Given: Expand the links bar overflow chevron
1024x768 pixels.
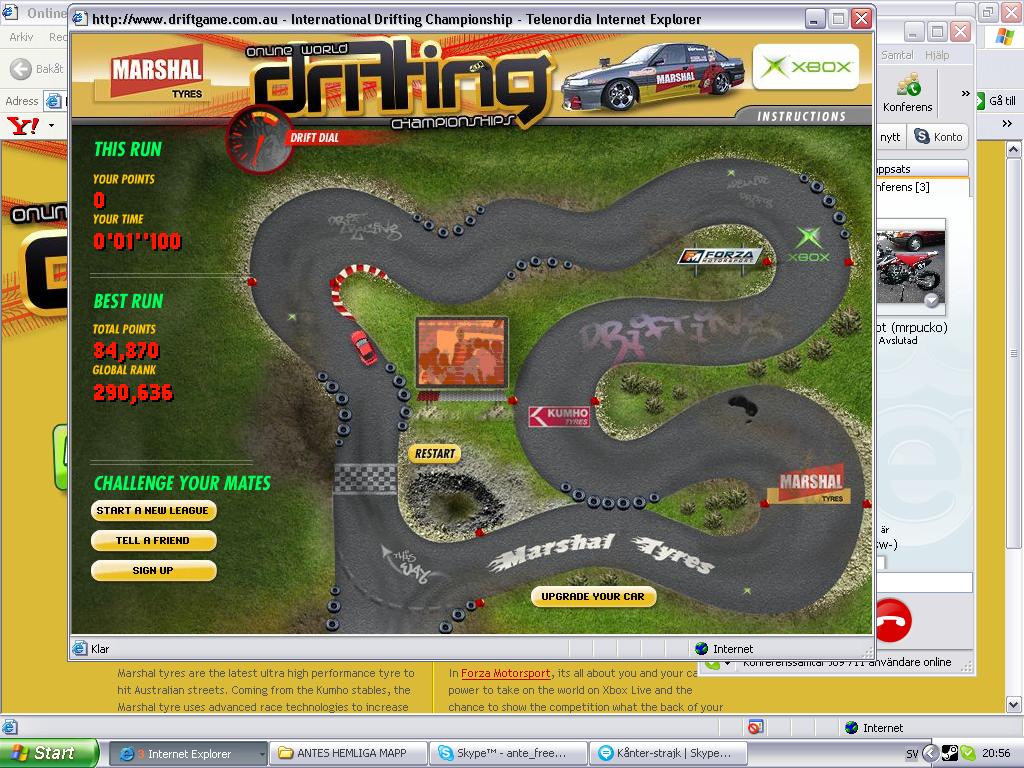Looking at the screenshot, I should [x=1007, y=123].
